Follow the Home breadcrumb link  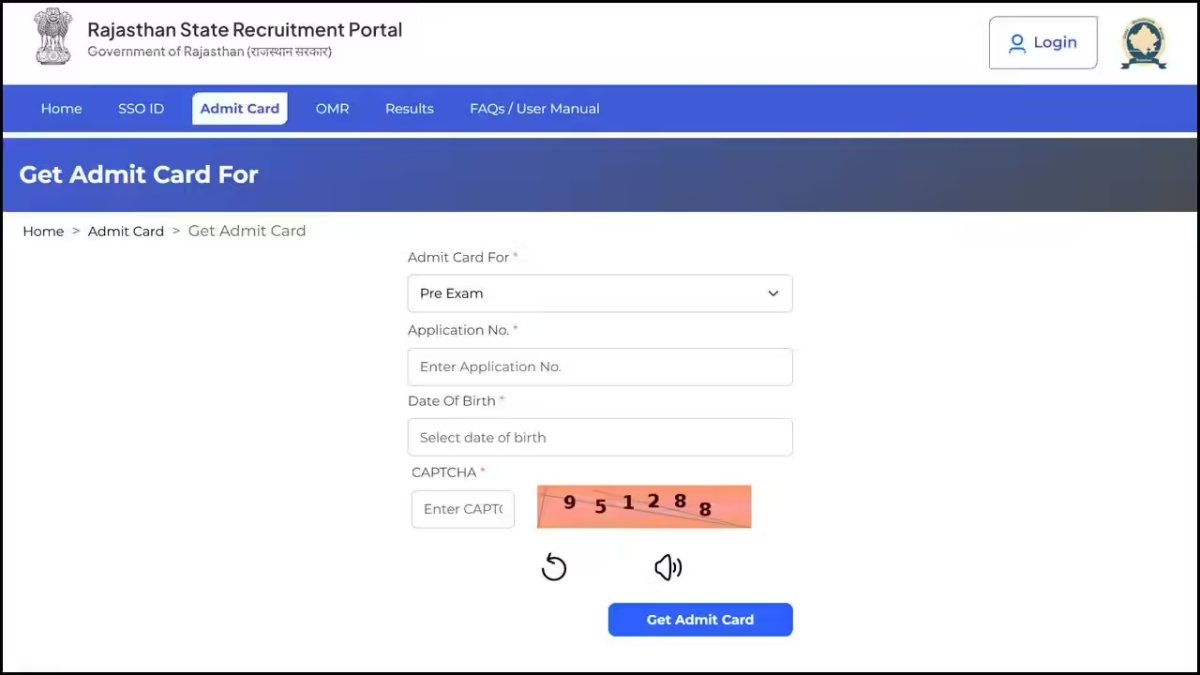(x=43, y=231)
